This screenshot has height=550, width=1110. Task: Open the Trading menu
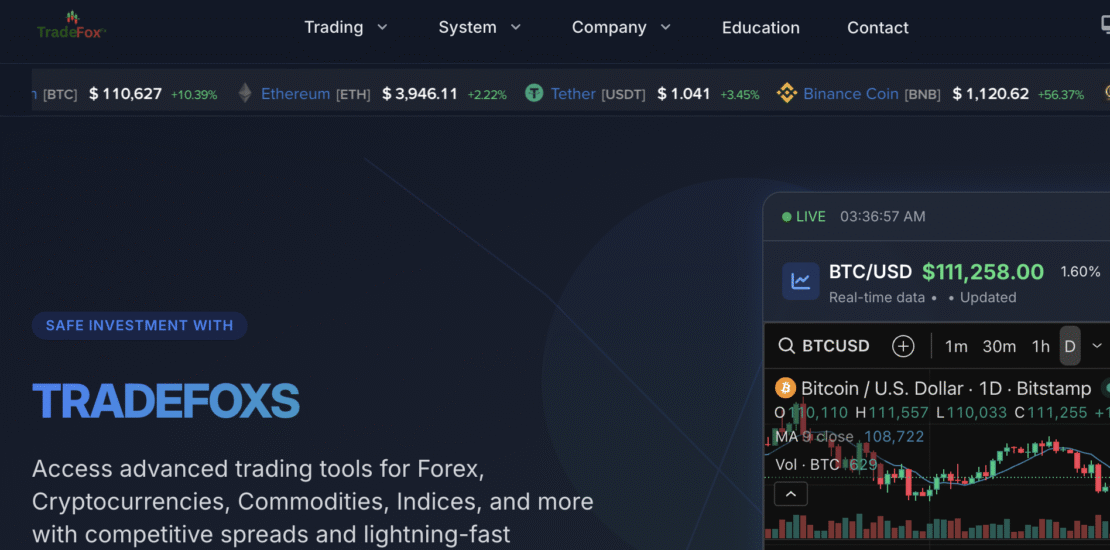point(333,28)
